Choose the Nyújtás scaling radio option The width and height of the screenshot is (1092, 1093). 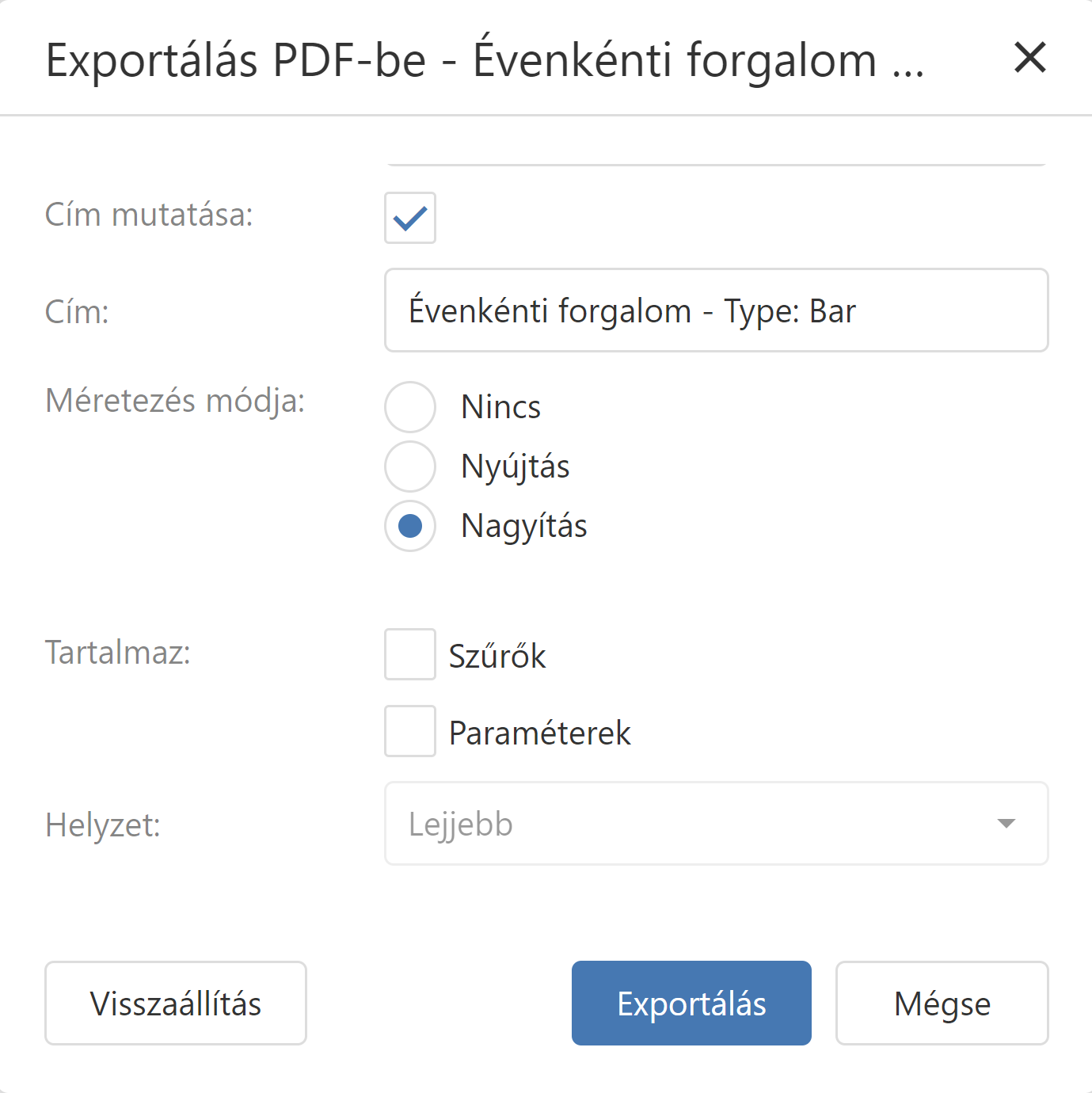pos(410,467)
